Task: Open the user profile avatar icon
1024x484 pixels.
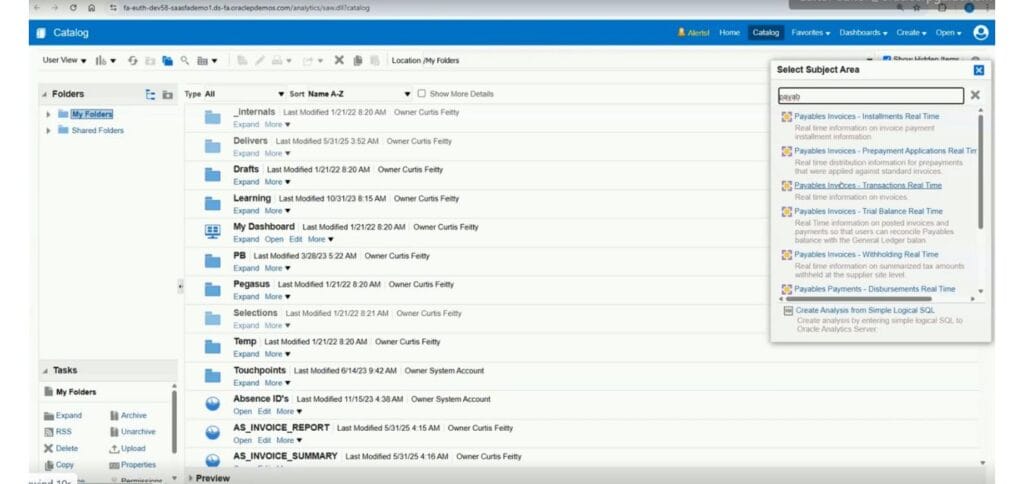Action: pos(980,33)
